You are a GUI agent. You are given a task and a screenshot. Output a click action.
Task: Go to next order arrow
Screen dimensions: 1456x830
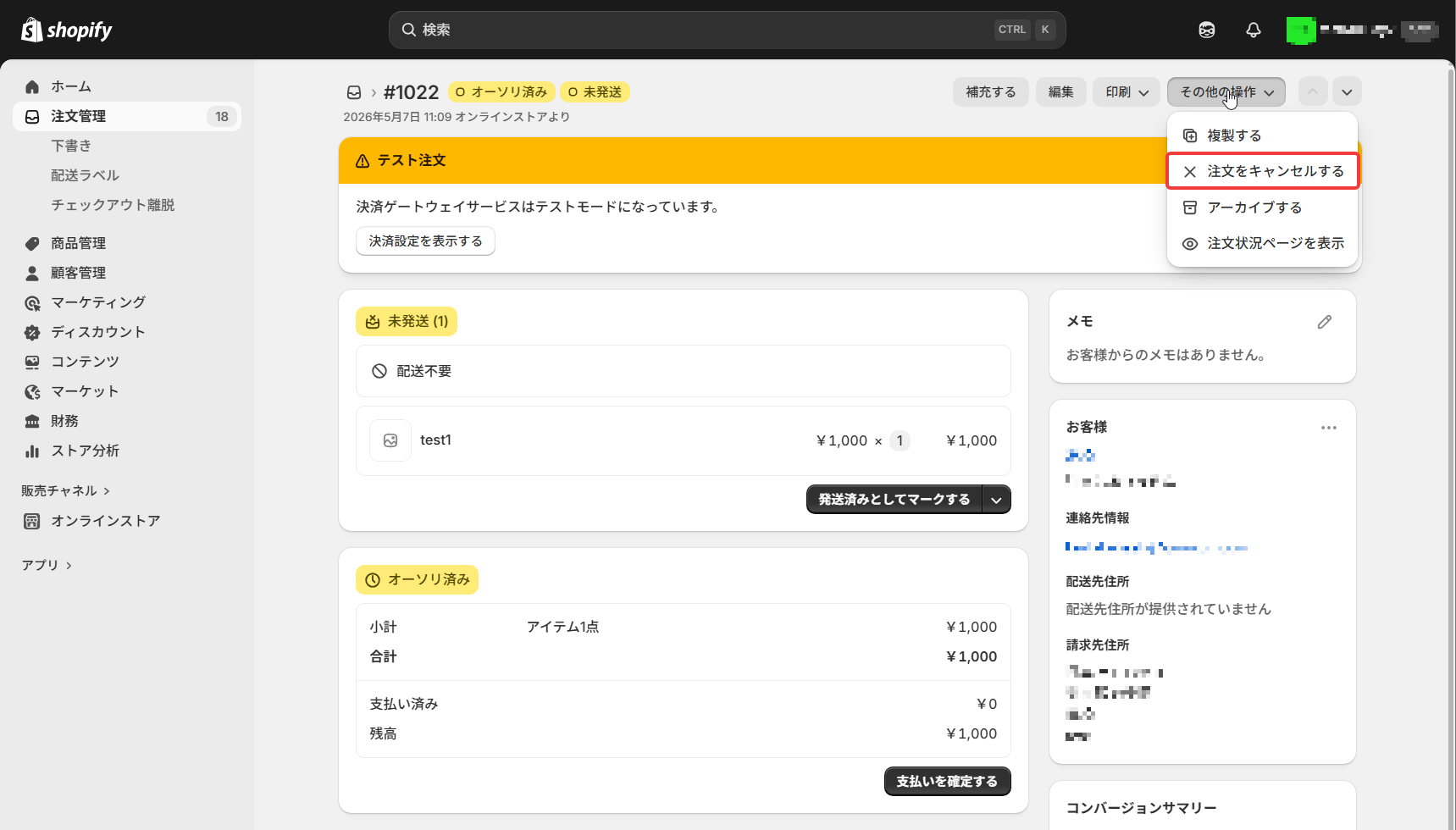[x=1347, y=92]
